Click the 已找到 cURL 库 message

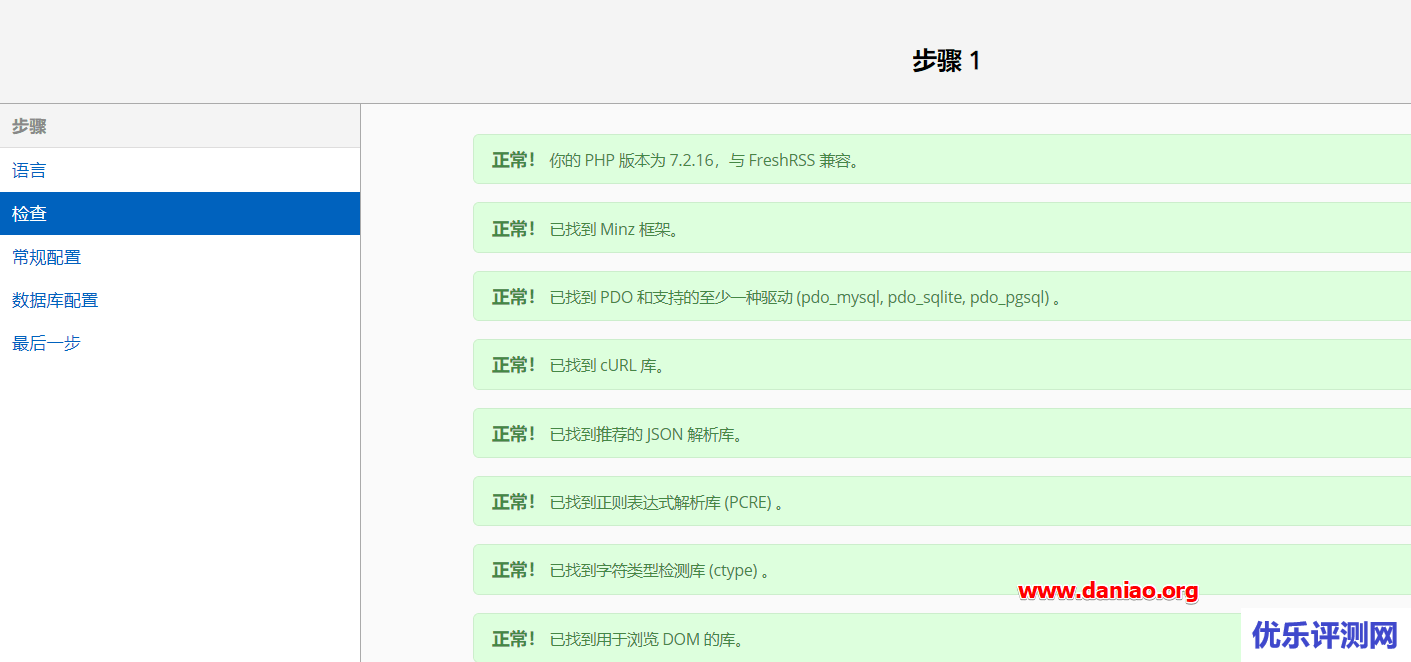pos(942,365)
